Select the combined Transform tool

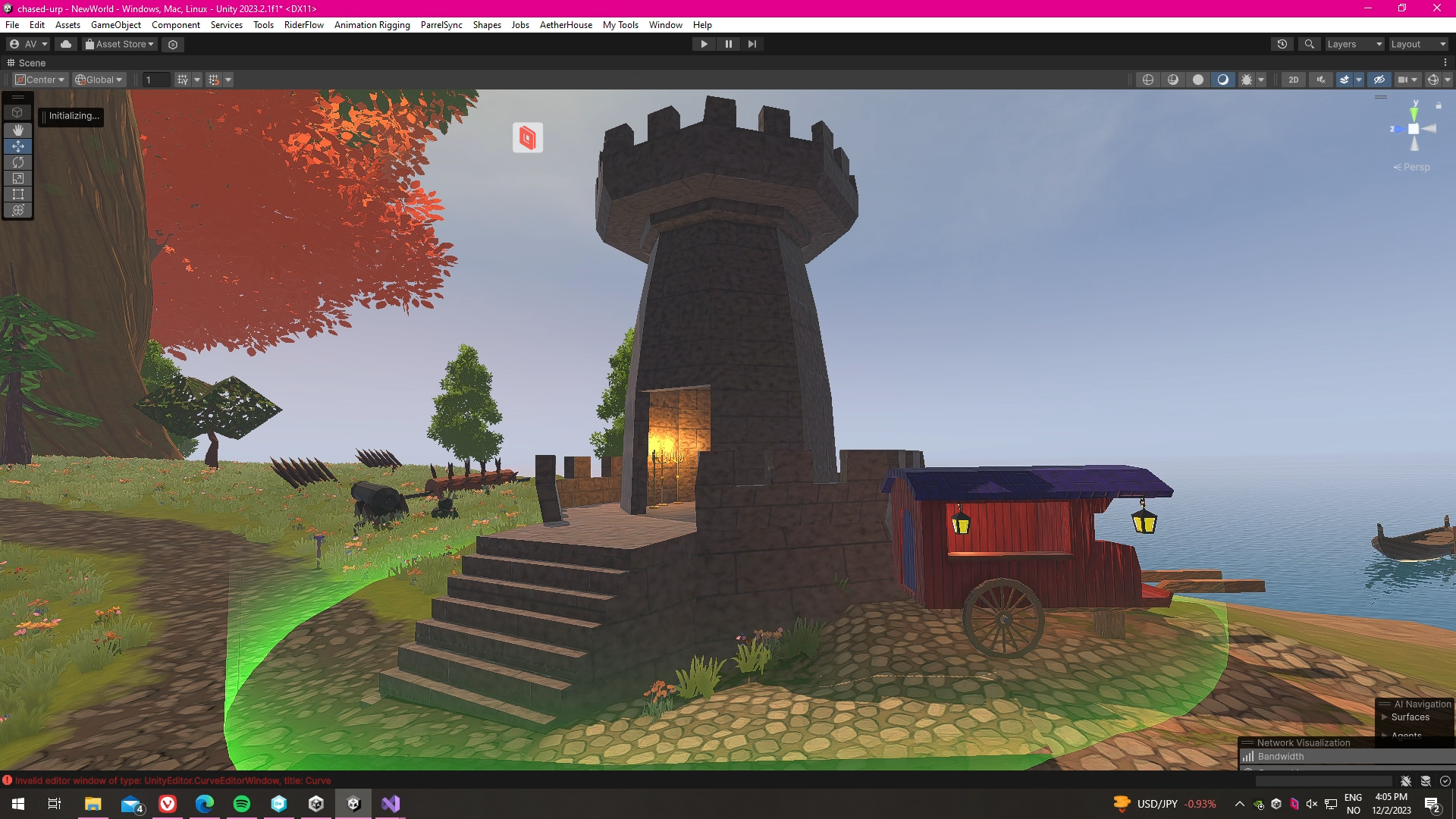pyautogui.click(x=18, y=210)
